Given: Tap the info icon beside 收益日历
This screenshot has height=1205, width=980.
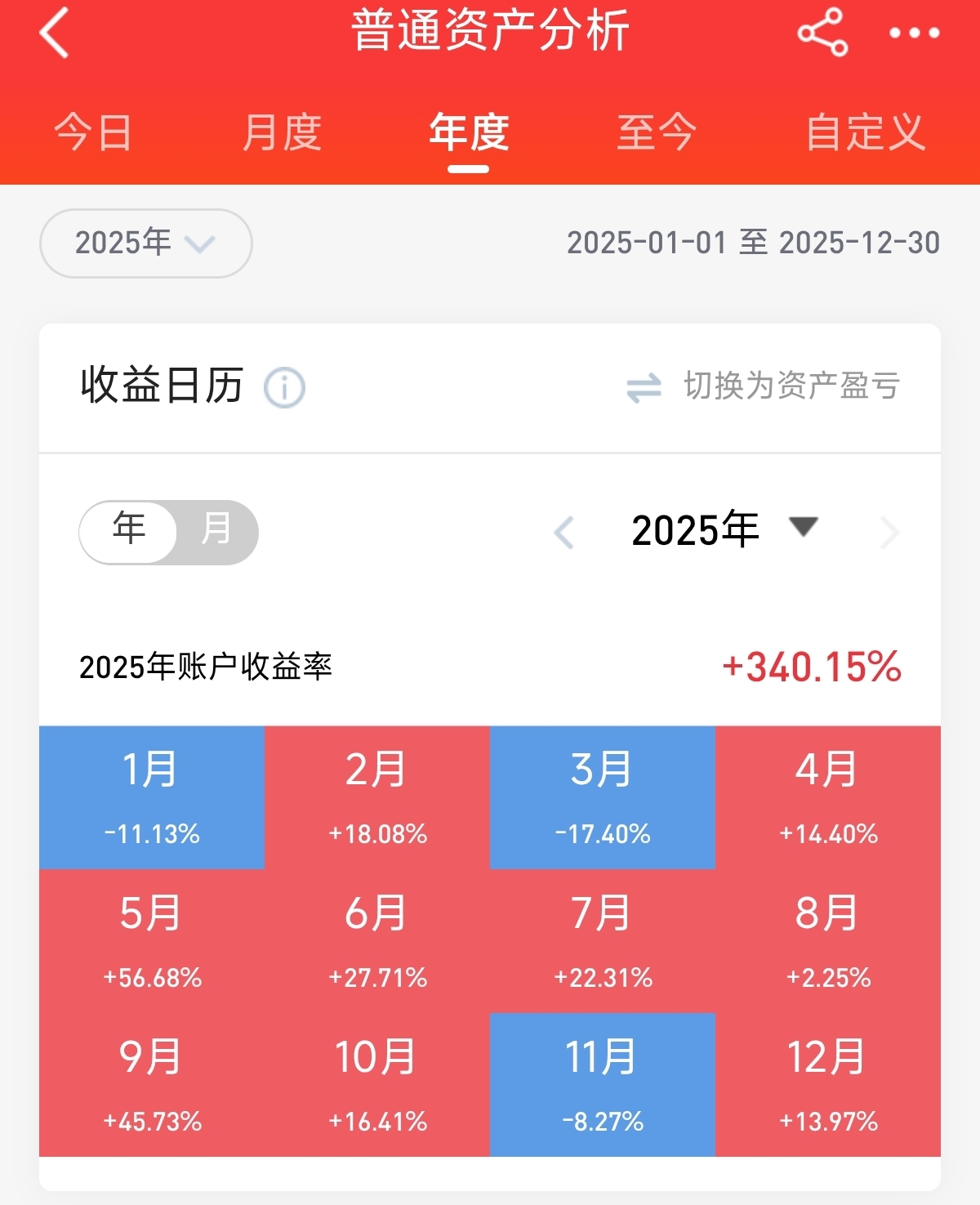Looking at the screenshot, I should (284, 387).
